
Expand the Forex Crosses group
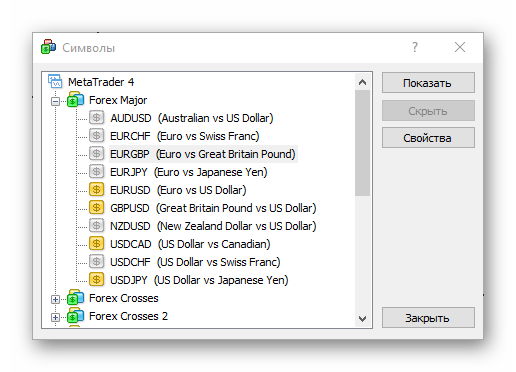(x=56, y=299)
